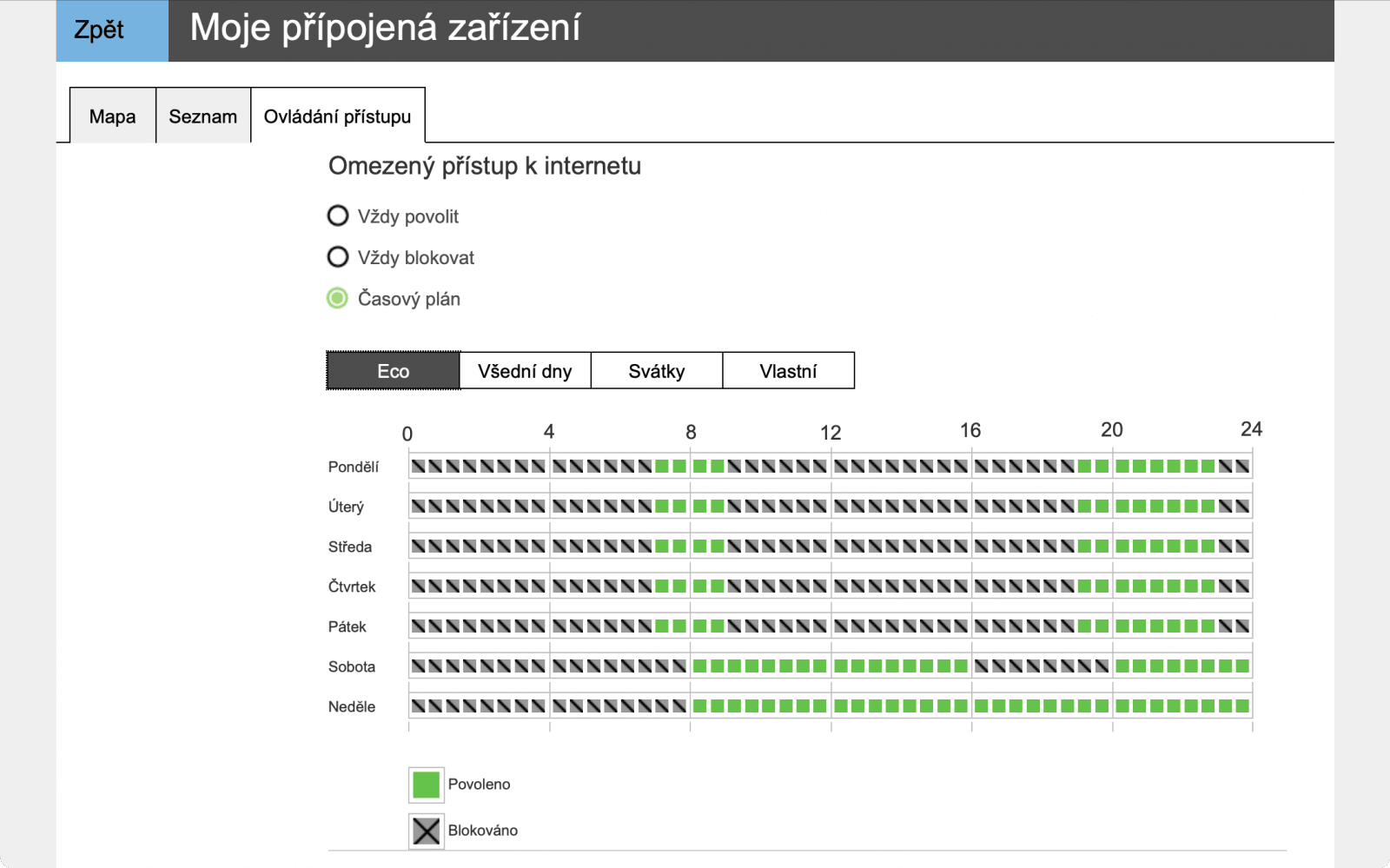This screenshot has width=1390, height=868.
Task: Click the green Povoleno legend square
Action: (x=426, y=785)
